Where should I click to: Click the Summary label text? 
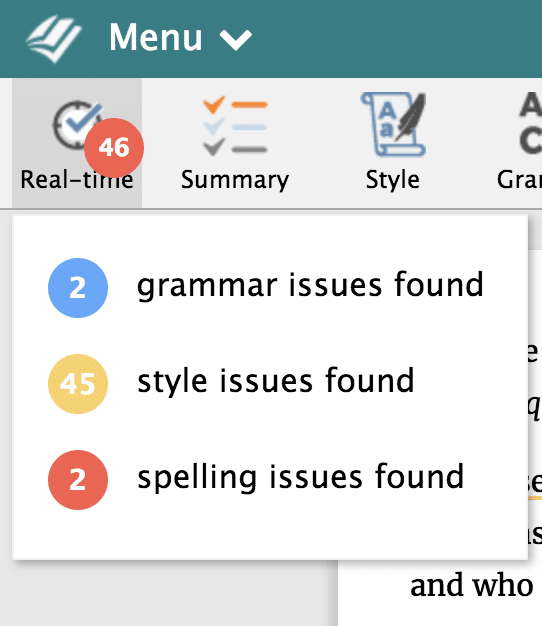click(235, 180)
